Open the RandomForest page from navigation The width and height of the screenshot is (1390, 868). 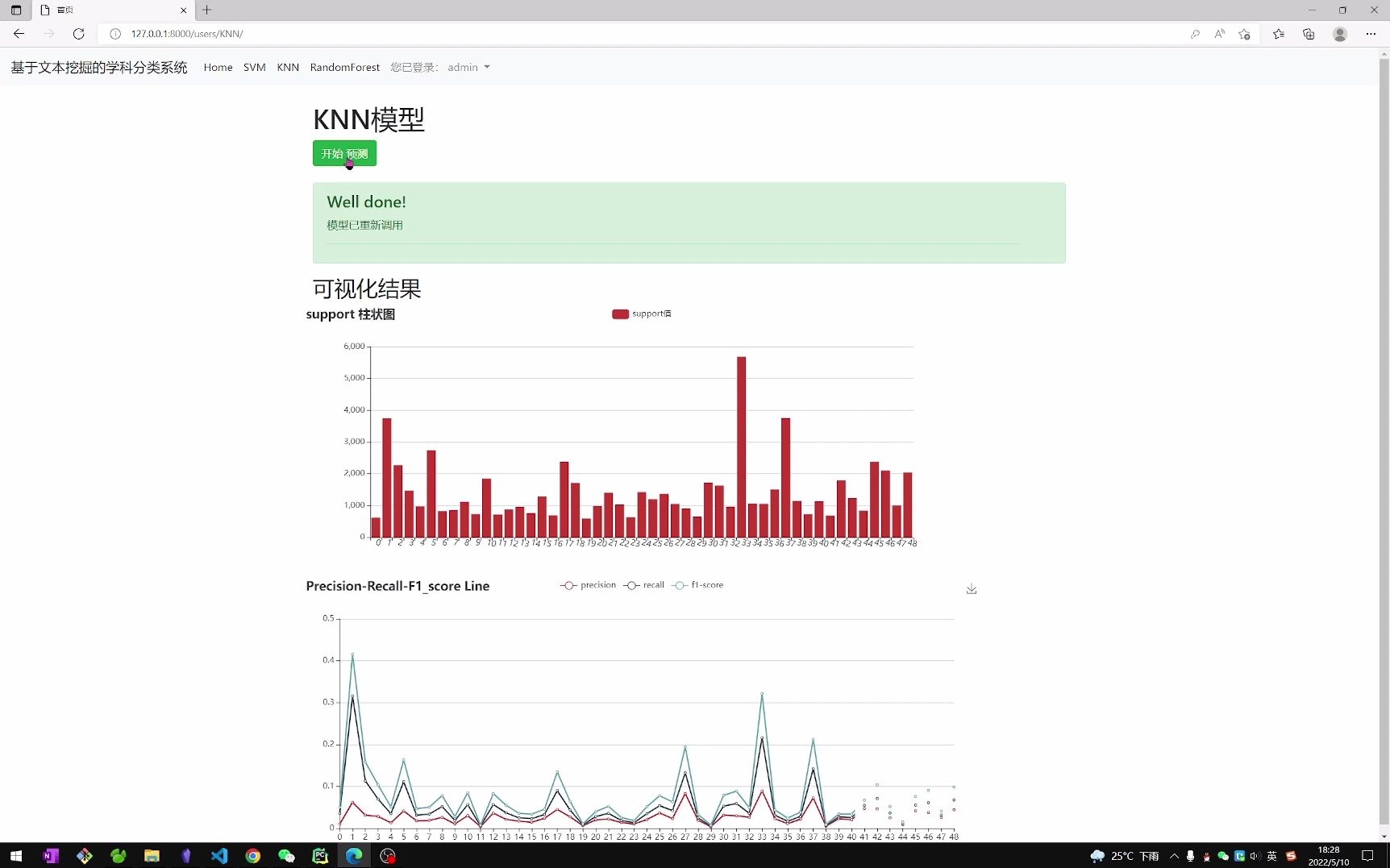(345, 67)
